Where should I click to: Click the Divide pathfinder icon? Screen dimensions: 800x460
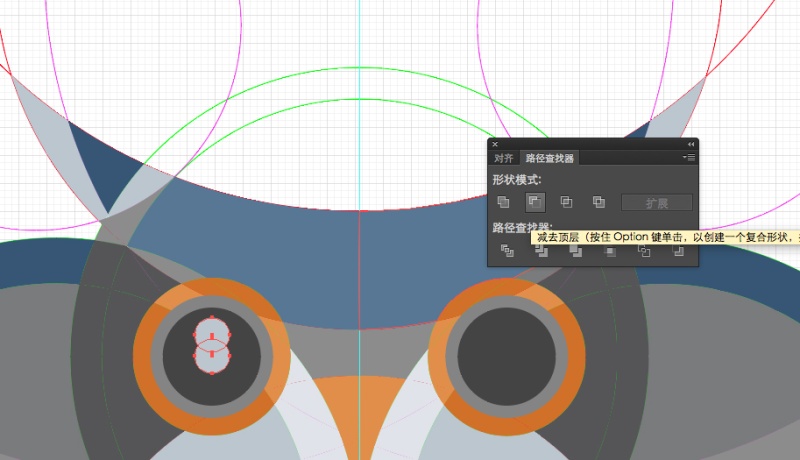pos(507,250)
